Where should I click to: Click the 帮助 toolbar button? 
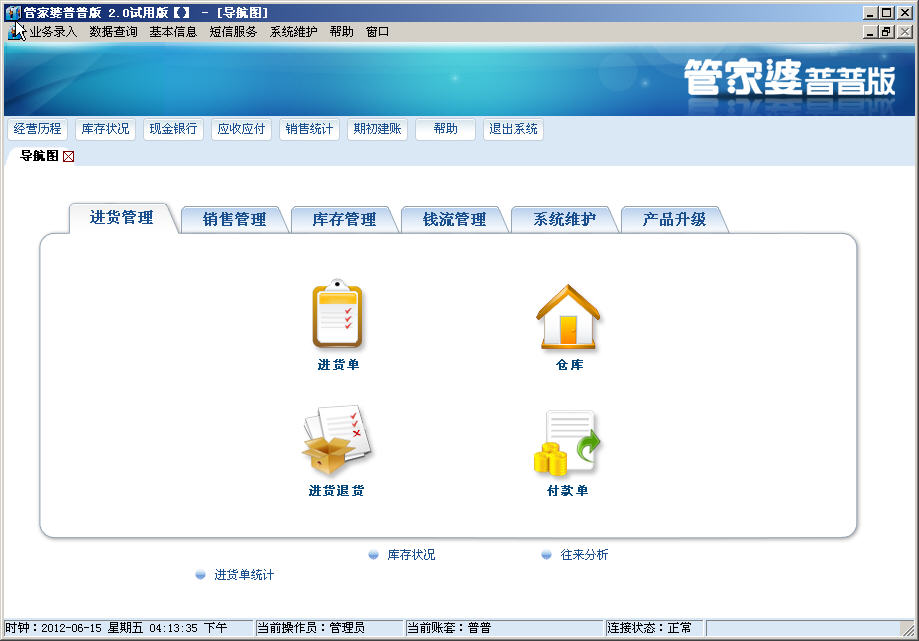click(445, 129)
